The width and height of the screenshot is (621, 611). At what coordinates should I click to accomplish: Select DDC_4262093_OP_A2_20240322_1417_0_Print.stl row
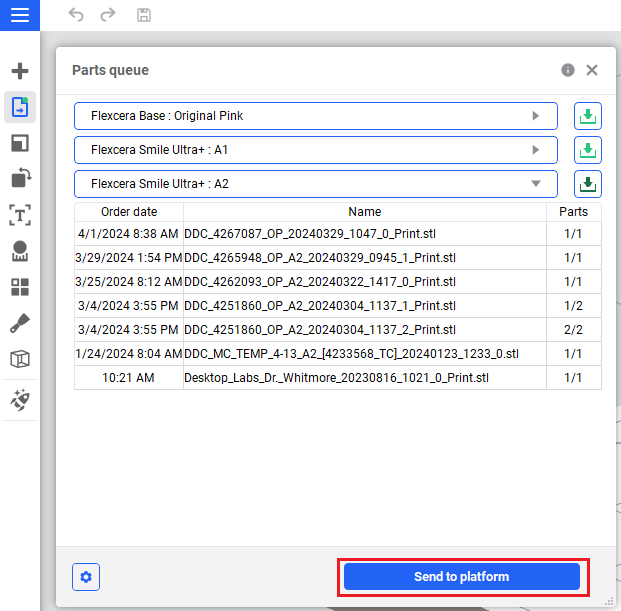tap(338, 282)
